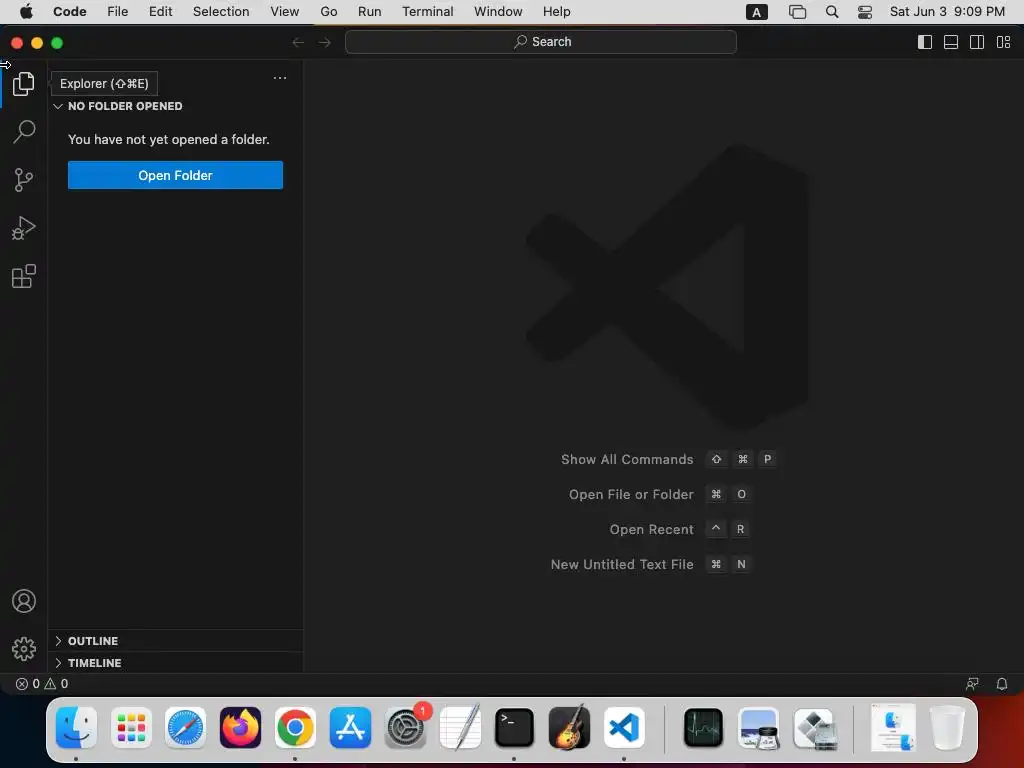Toggle the primary side bar layout icon

tap(925, 42)
